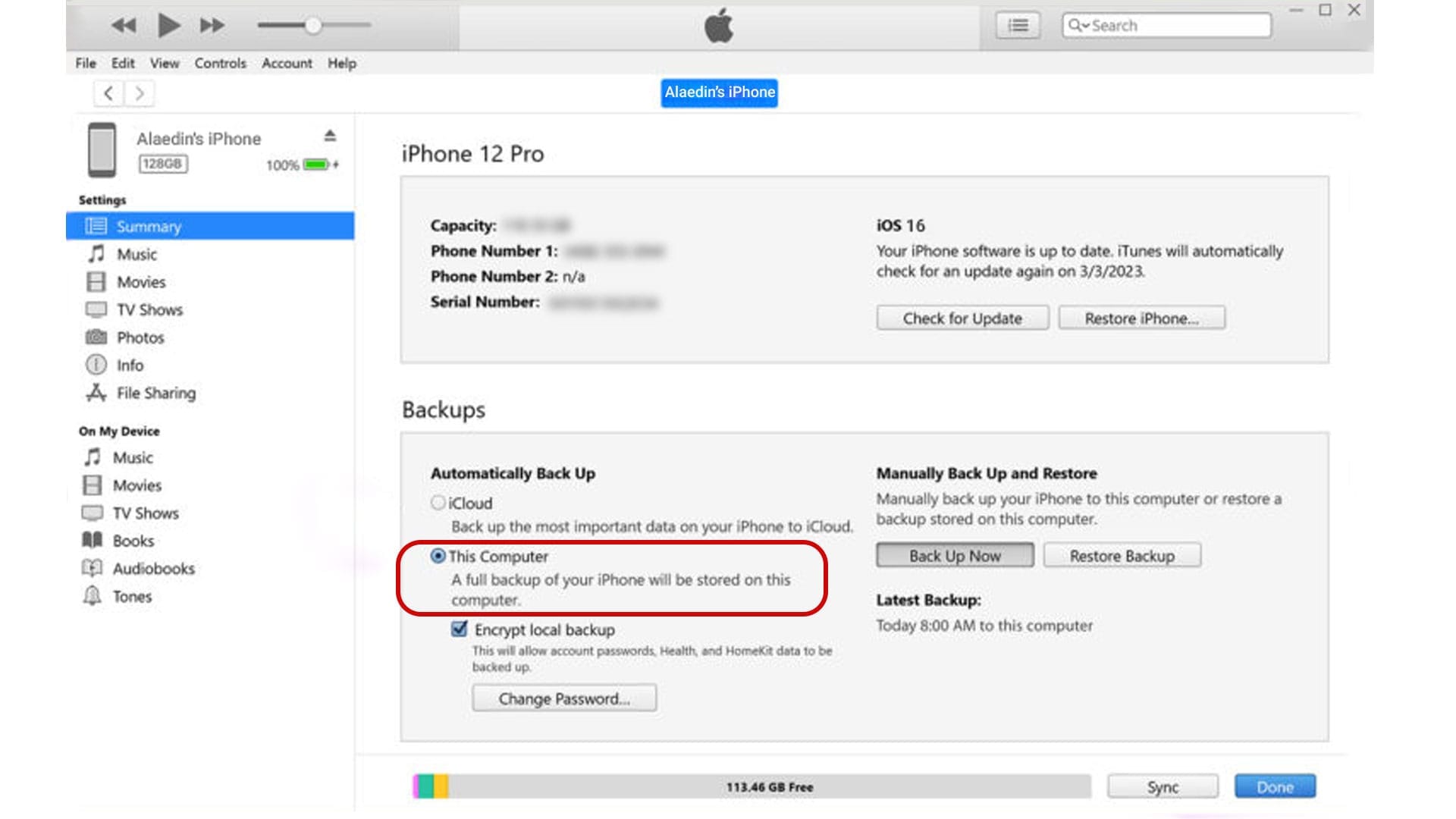Click Back button in navigation
1456x819 pixels.
(x=107, y=92)
